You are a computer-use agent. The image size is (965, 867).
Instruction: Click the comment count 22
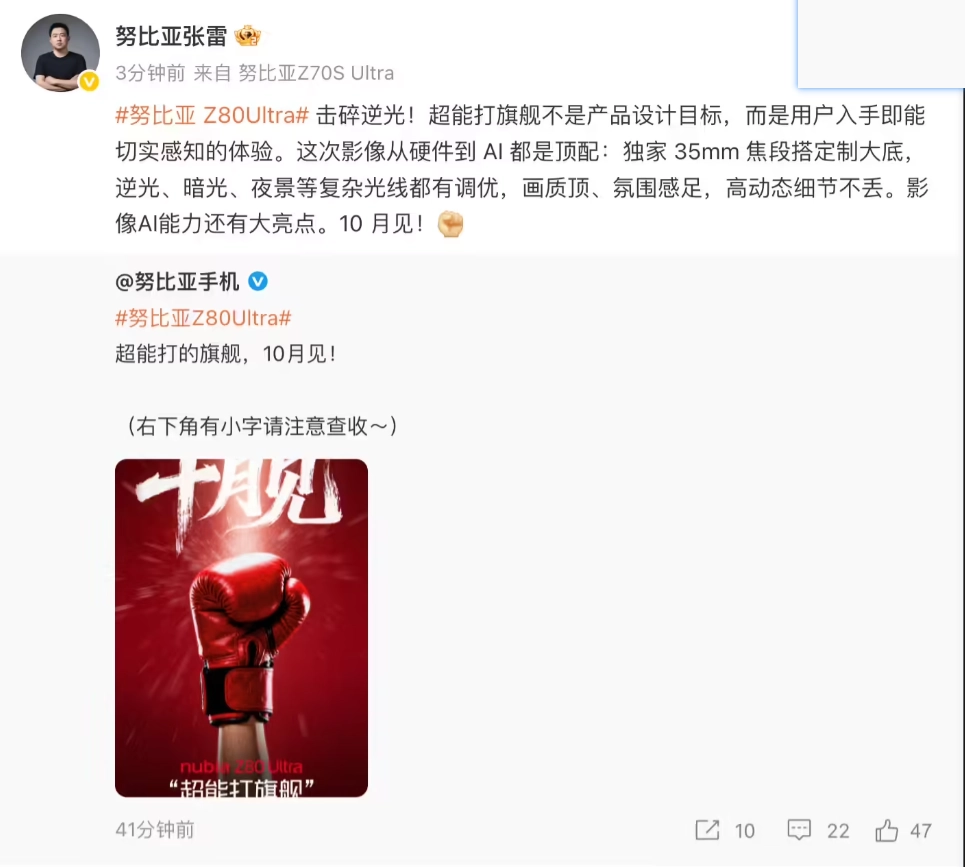(x=838, y=831)
